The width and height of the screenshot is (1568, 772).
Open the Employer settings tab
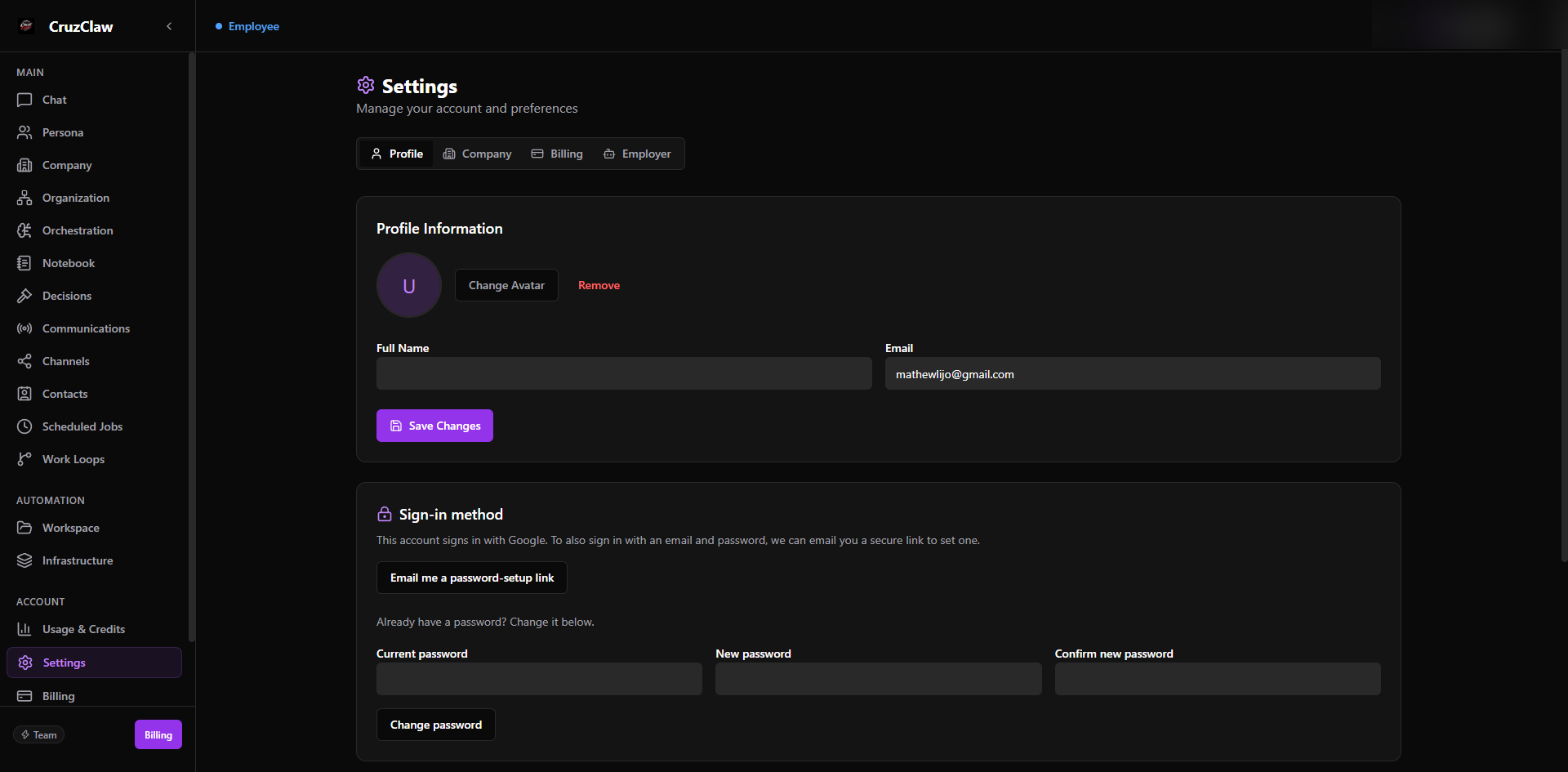click(x=637, y=154)
